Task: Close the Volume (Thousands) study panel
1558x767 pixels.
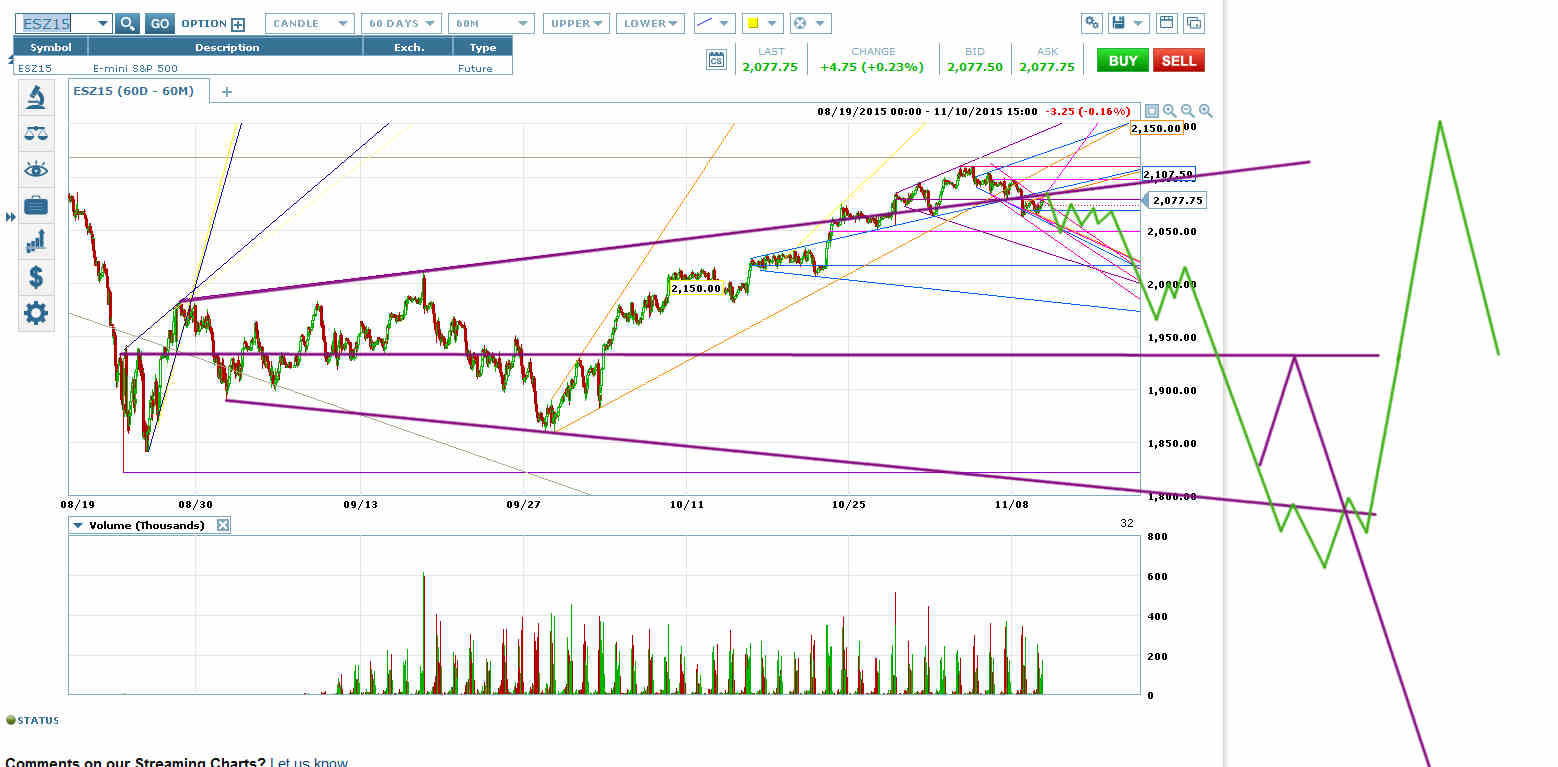Action: tap(223, 525)
